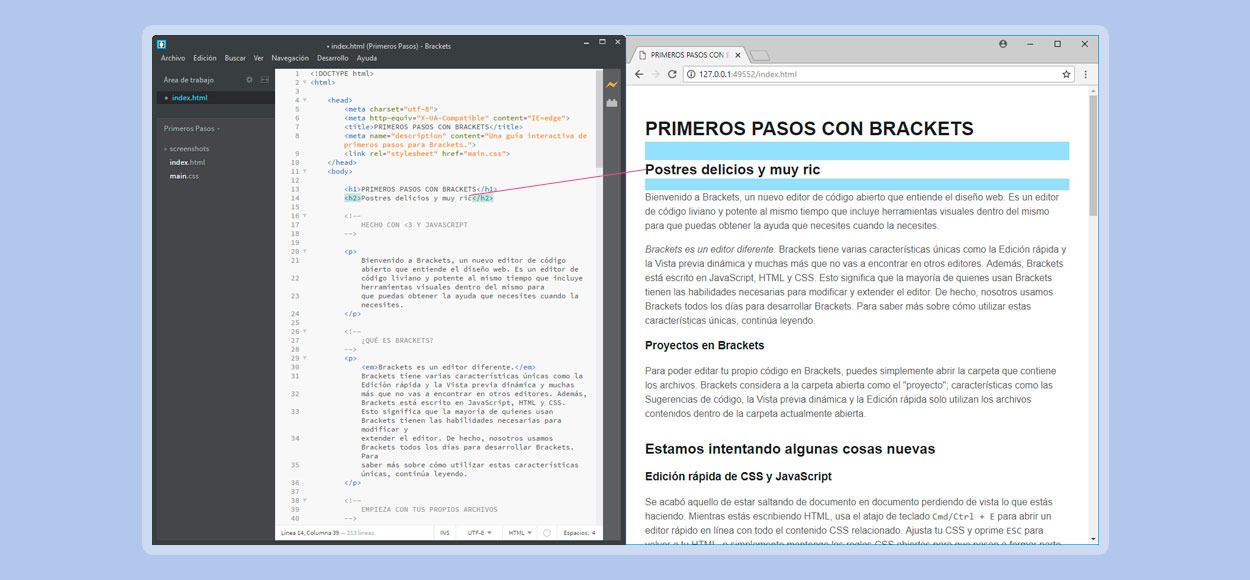This screenshot has height=580, width=1250.
Task: Maximize the Brackets window
Action: click(x=602, y=42)
